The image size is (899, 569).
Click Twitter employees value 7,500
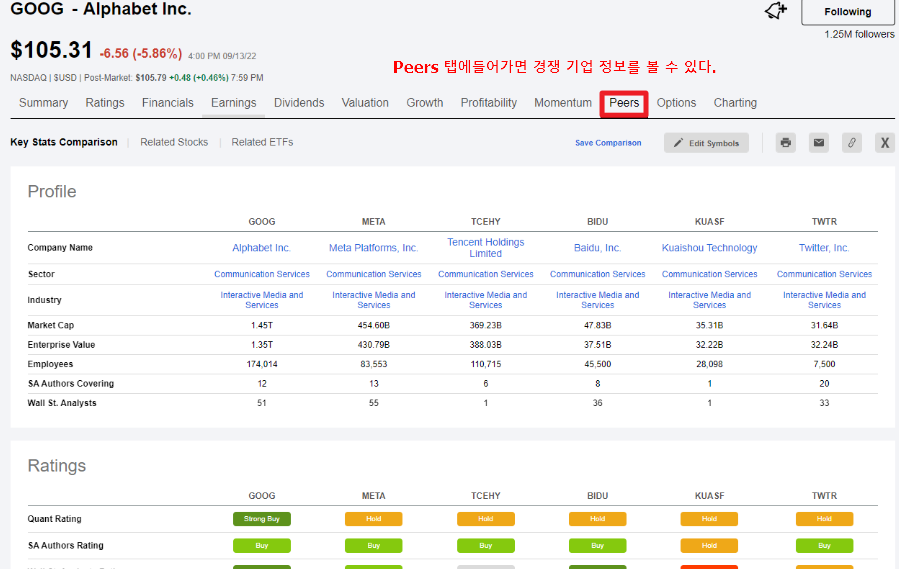click(x=824, y=364)
